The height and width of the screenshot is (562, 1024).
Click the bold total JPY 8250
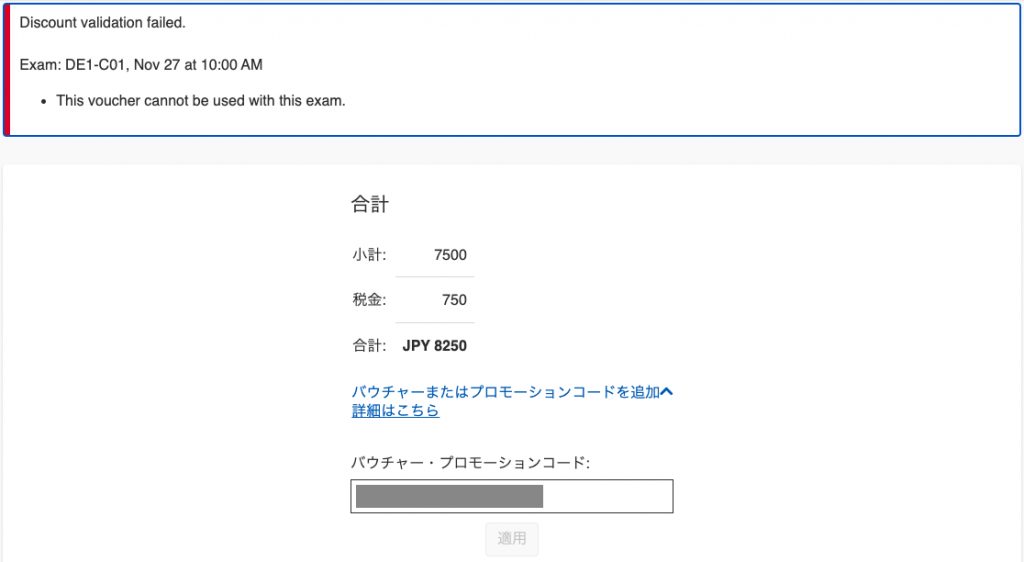click(434, 346)
